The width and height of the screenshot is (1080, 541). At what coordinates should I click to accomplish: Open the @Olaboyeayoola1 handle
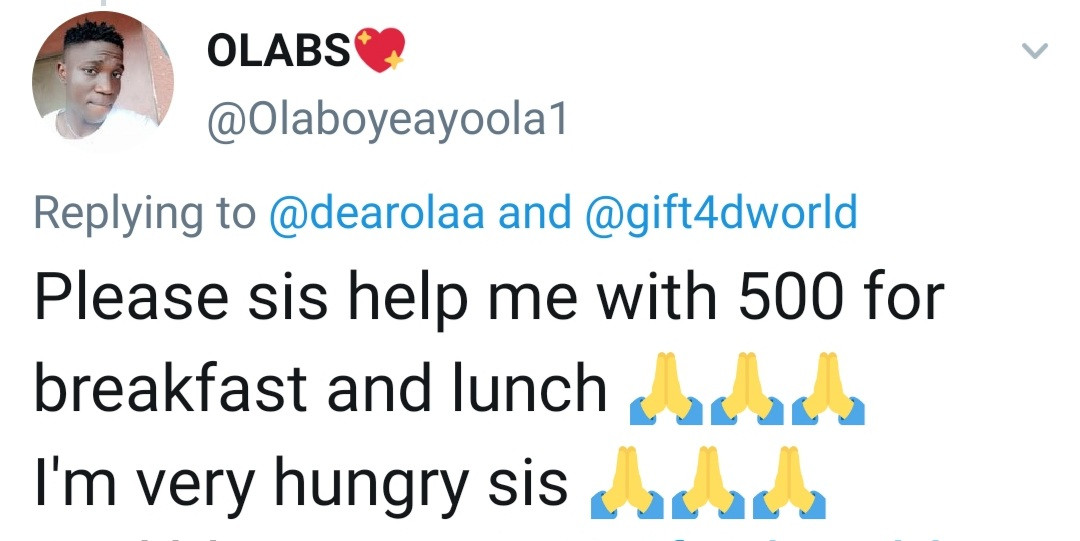click(387, 122)
